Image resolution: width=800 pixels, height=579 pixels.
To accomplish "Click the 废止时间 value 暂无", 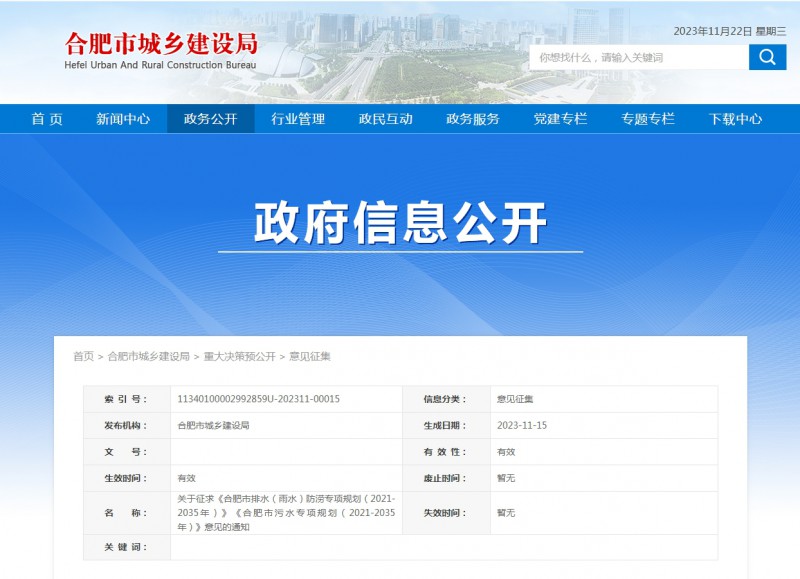I will tap(506, 478).
